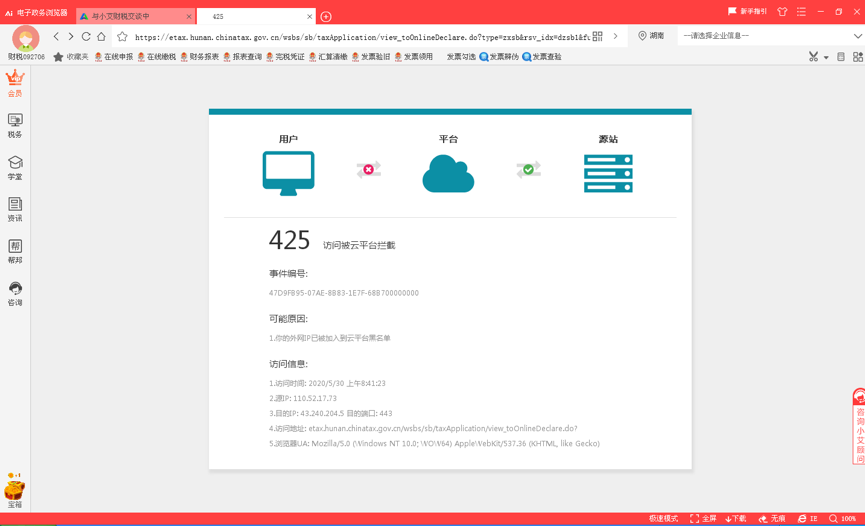Open the 帮邦 sidebar section
Viewport: 865px width, 526px height.
(x=15, y=251)
